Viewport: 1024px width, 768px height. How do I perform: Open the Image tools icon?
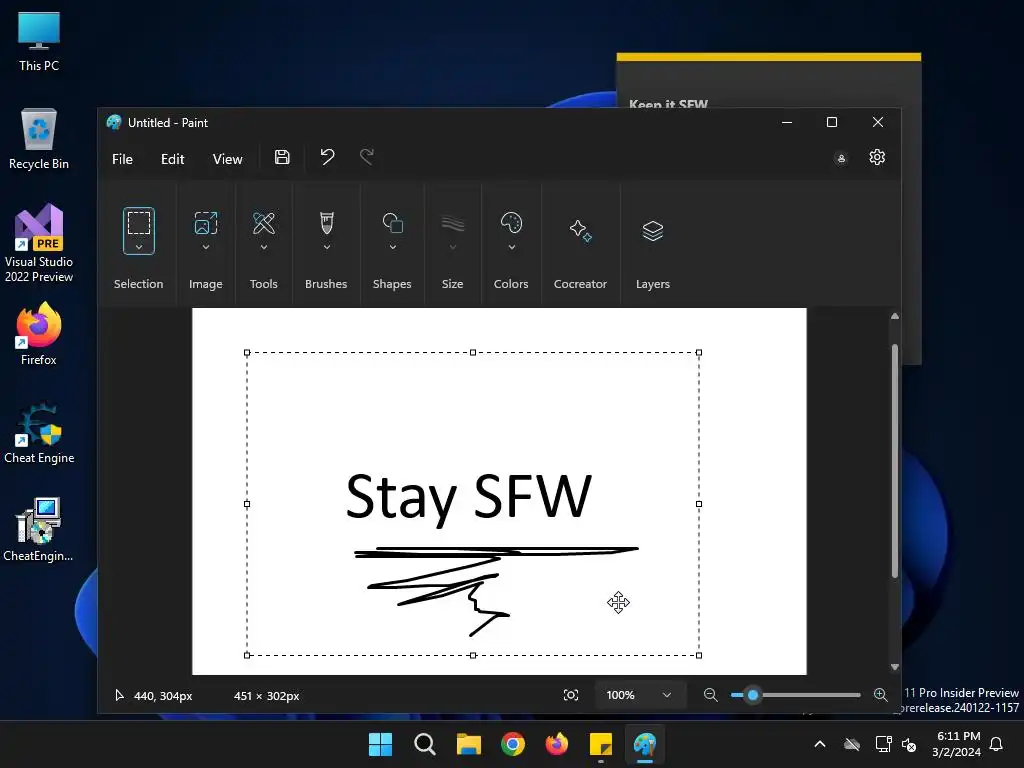coord(206,223)
